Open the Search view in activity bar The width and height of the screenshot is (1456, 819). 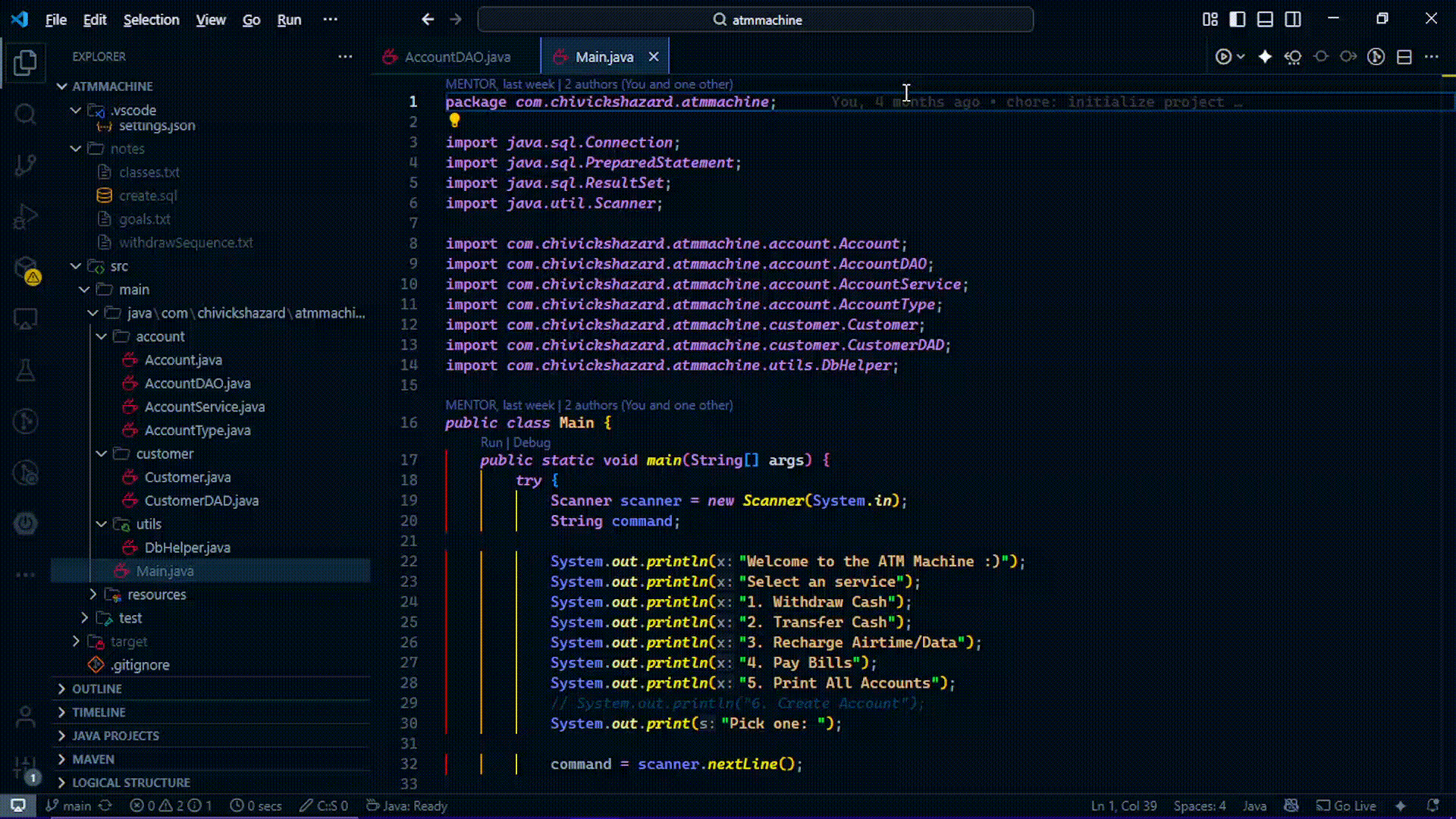click(25, 114)
